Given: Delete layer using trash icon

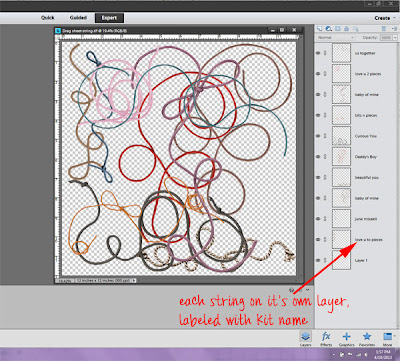Looking at the screenshot, I should coord(384,29).
